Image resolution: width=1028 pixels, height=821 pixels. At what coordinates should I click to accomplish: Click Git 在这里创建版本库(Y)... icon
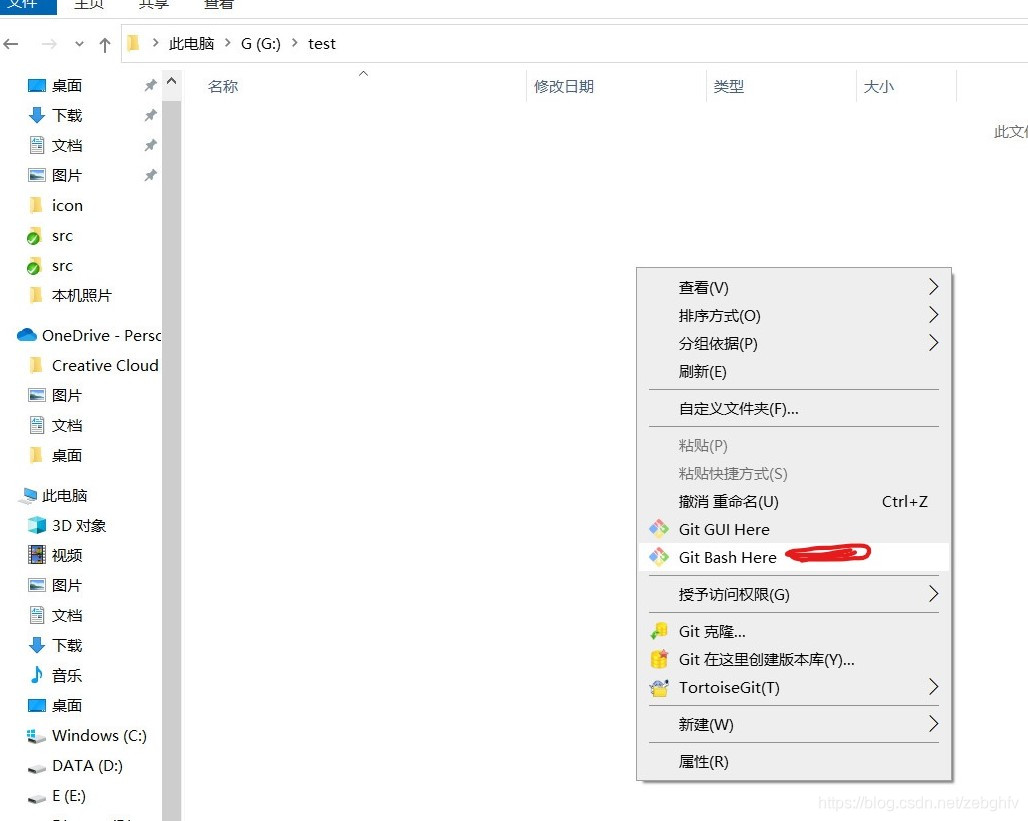point(659,659)
